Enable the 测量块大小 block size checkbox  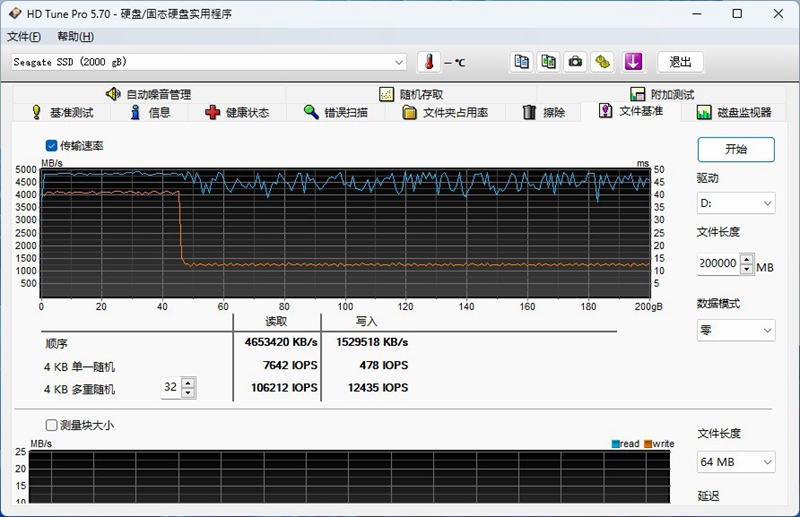(x=52, y=425)
